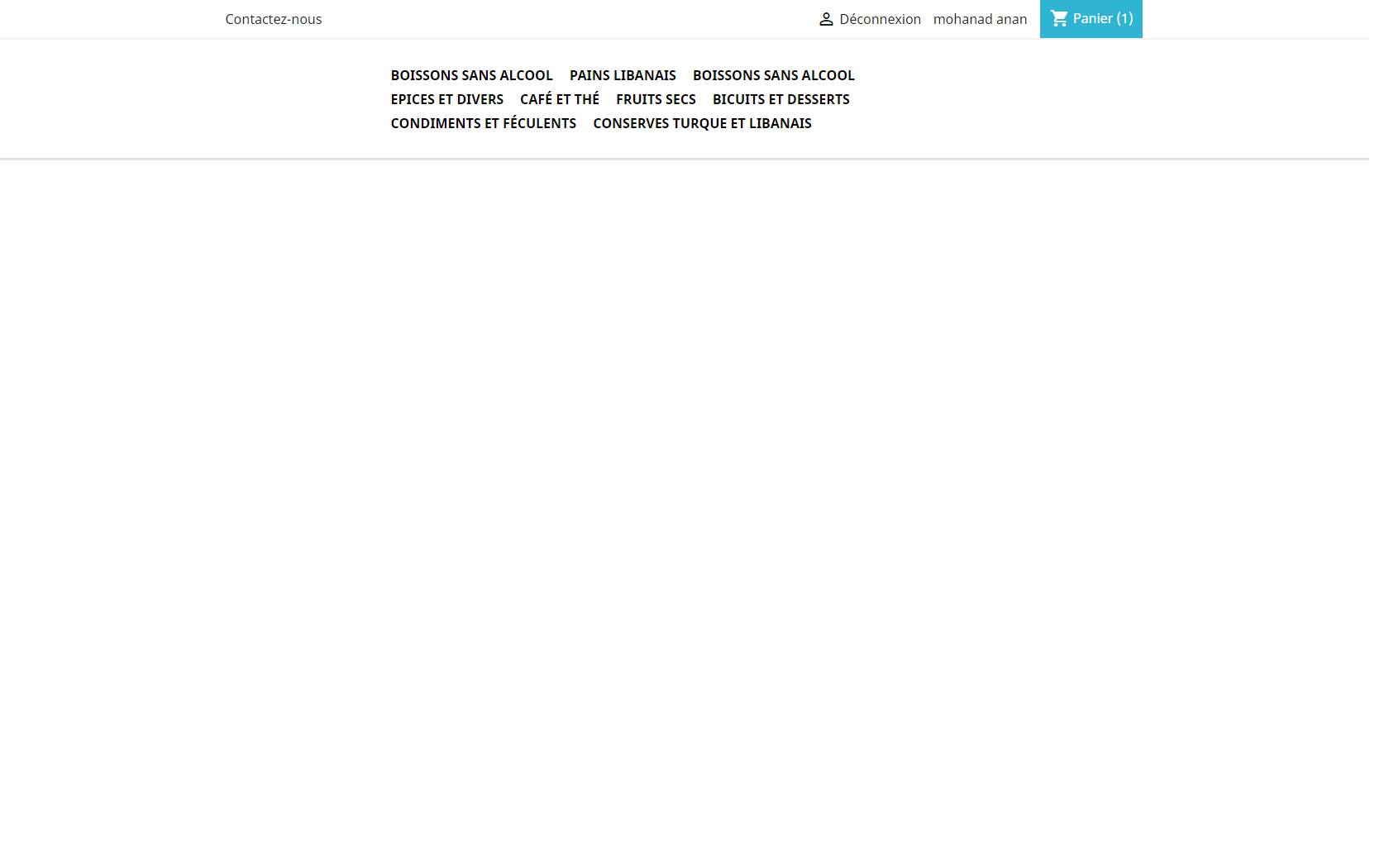Log out via Déconnexion link

coord(880,19)
